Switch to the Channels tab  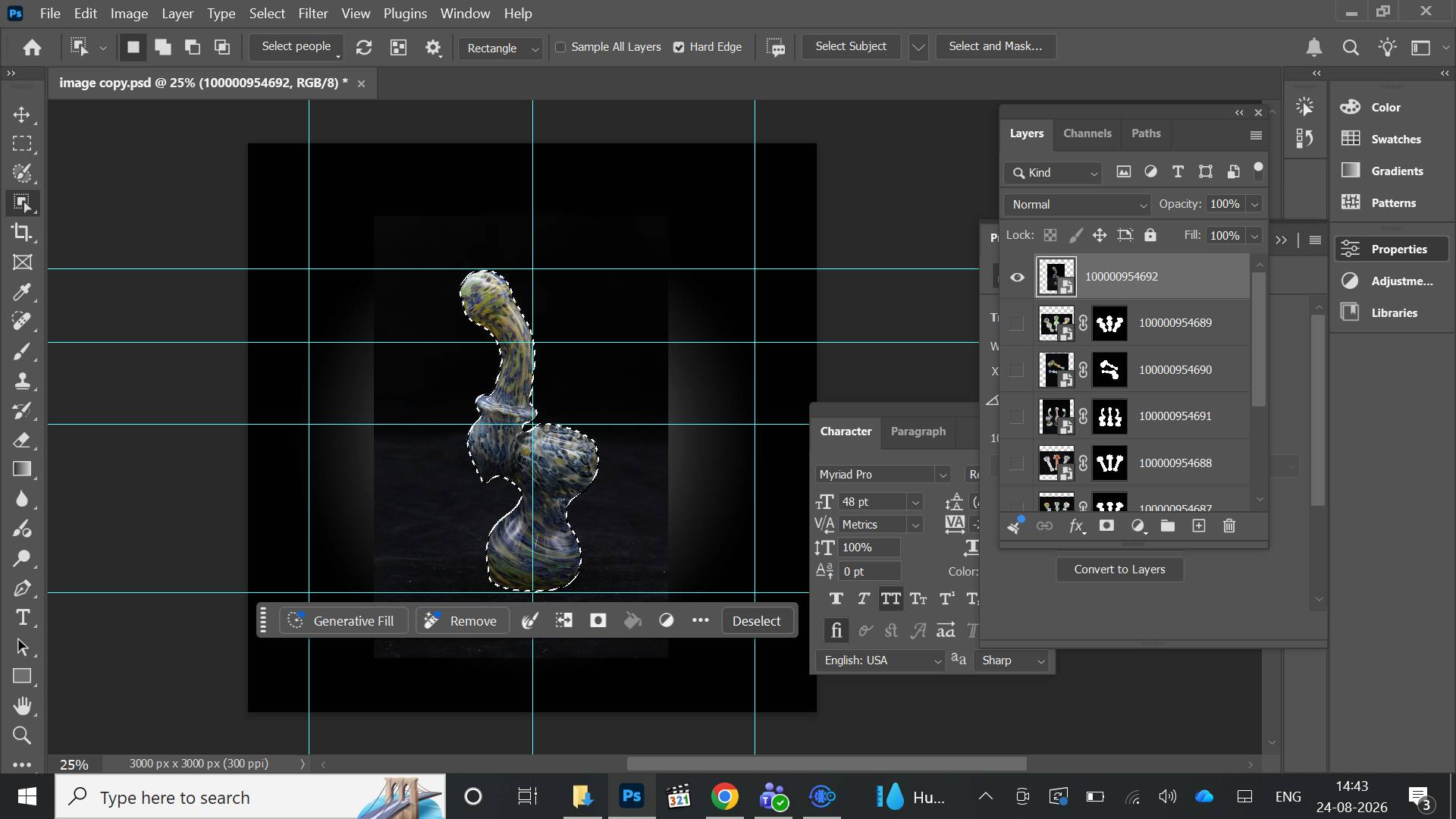[1087, 133]
